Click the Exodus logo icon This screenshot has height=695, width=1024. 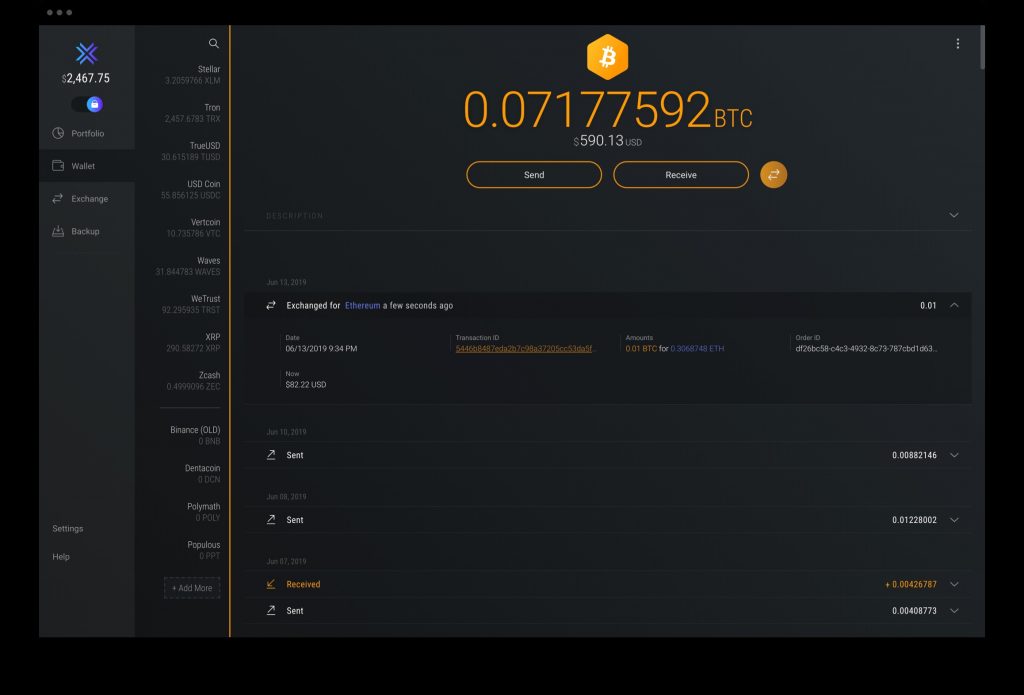[86, 54]
